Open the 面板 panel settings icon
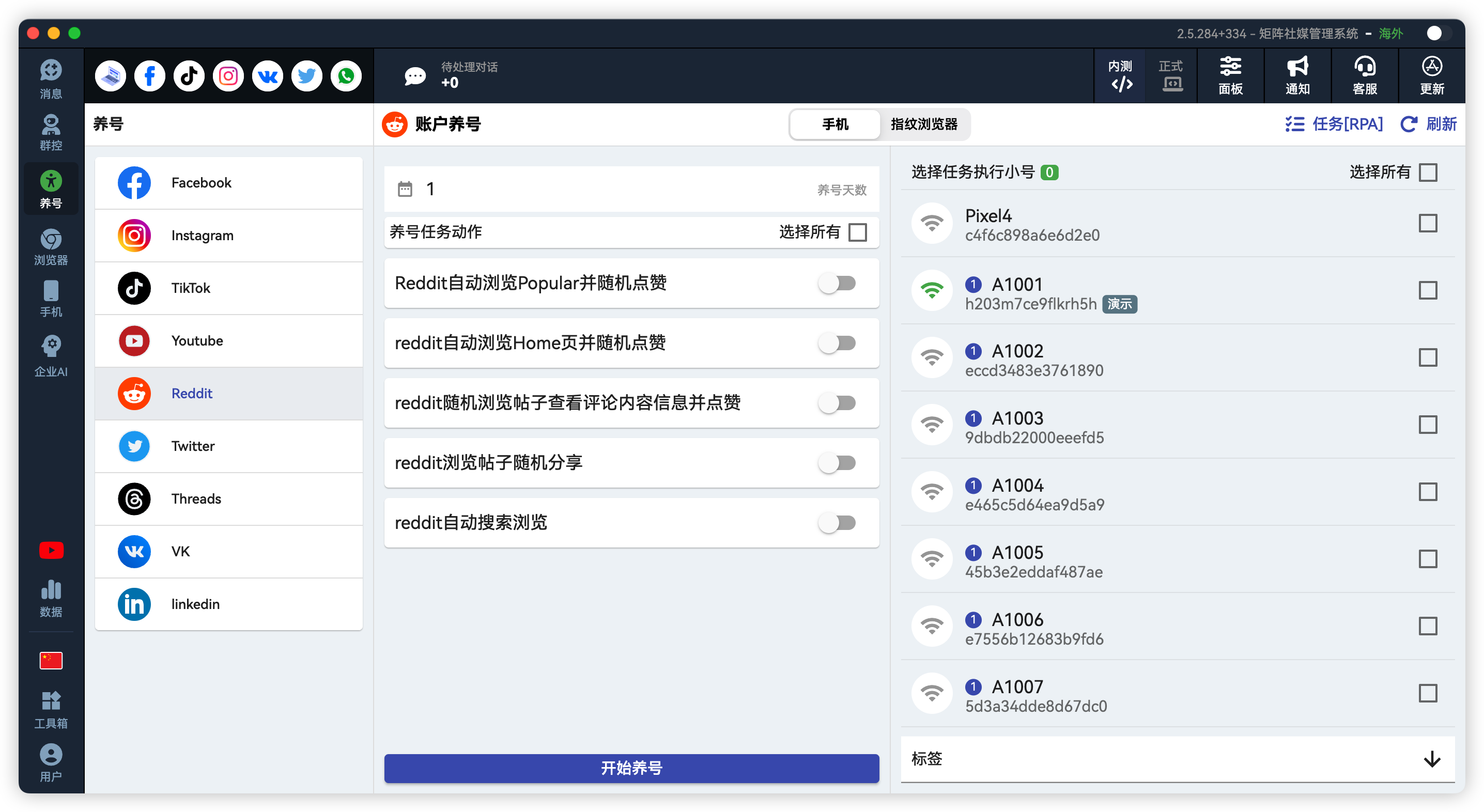Screen dimensions: 1484x812 (x=1230, y=75)
